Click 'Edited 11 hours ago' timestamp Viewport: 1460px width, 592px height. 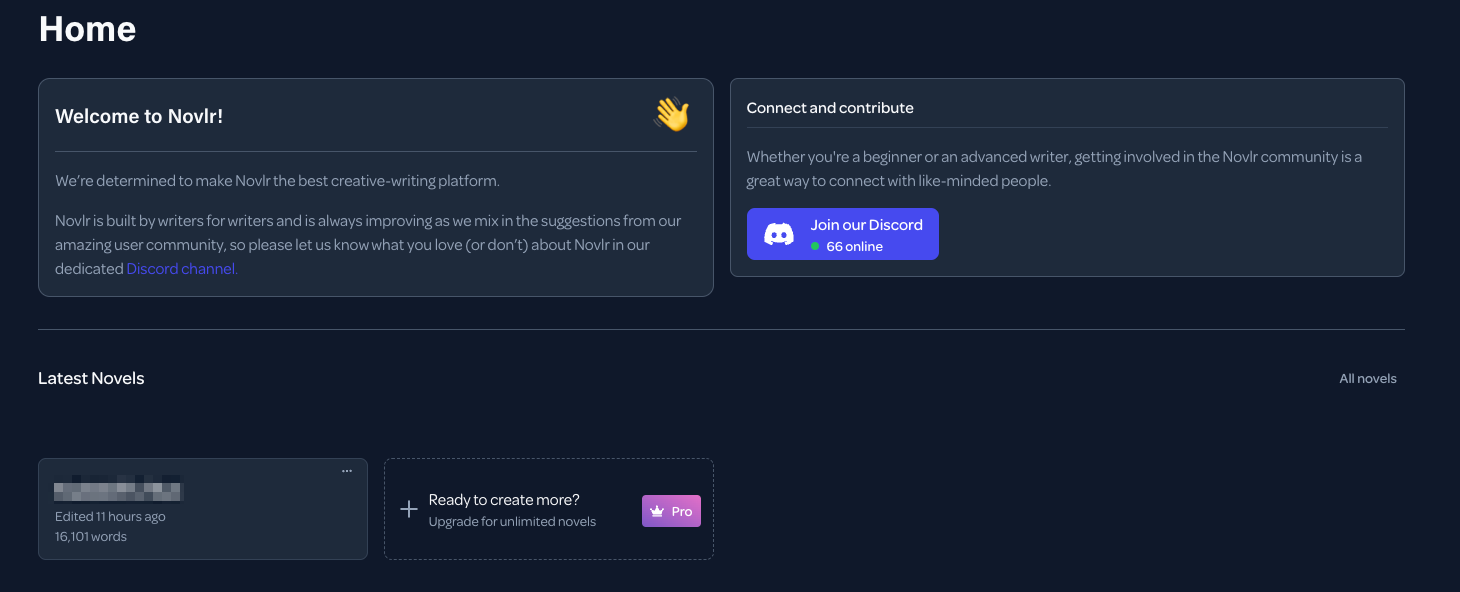(110, 516)
